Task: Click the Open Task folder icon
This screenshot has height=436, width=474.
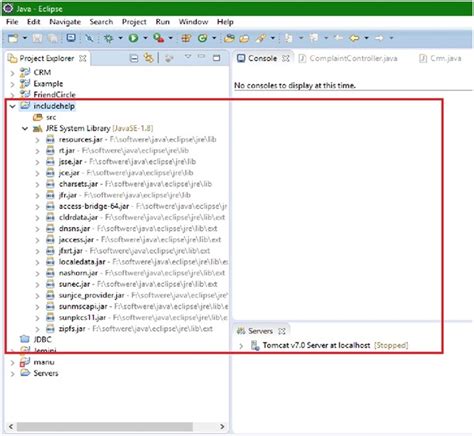Action: [x=244, y=39]
